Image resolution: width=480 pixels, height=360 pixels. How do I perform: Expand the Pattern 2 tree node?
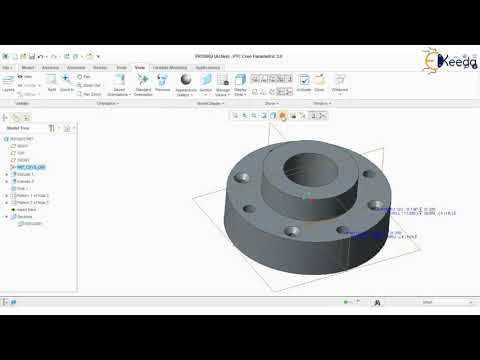coord(7,203)
